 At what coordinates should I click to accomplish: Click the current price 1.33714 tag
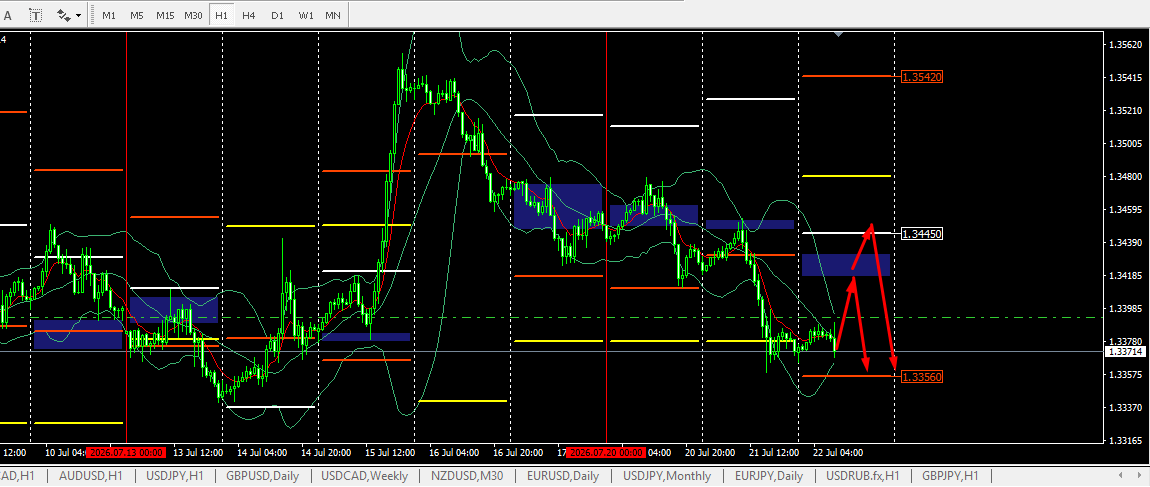[x=1127, y=352]
